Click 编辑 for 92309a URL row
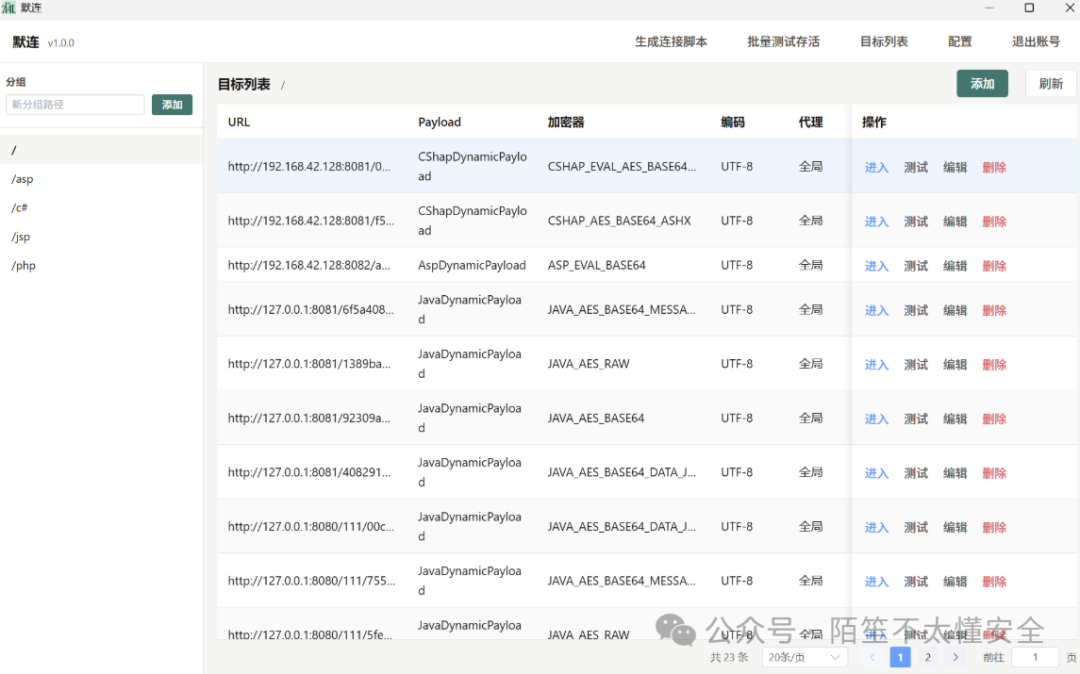This screenshot has width=1080, height=674. [x=955, y=419]
